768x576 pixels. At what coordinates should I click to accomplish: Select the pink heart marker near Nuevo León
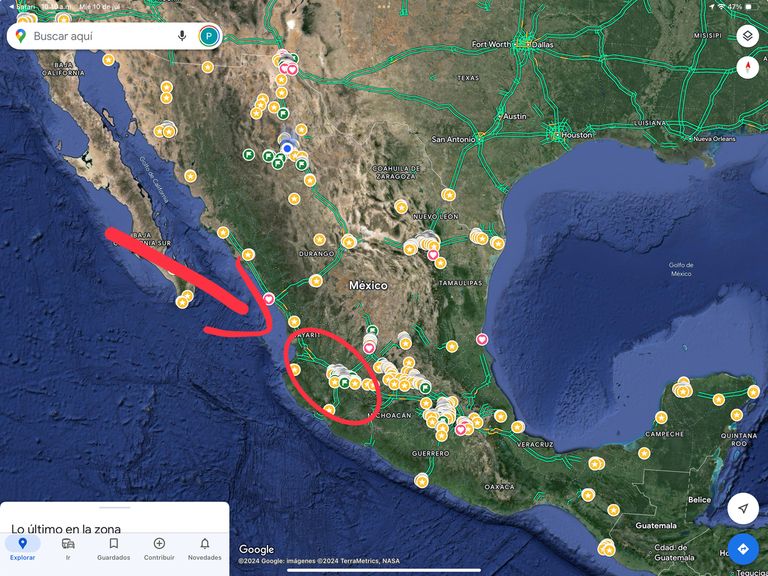(x=433, y=255)
